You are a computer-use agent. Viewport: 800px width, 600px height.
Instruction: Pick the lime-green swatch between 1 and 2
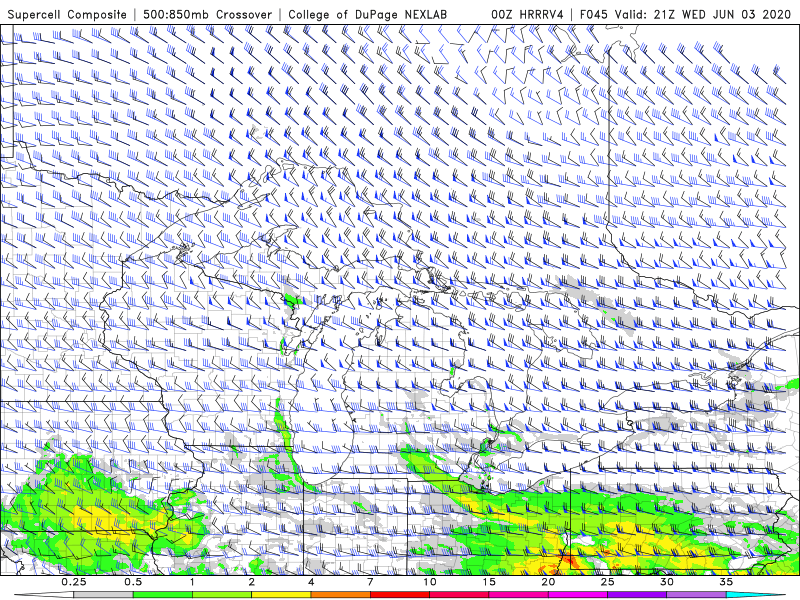[x=222, y=595]
